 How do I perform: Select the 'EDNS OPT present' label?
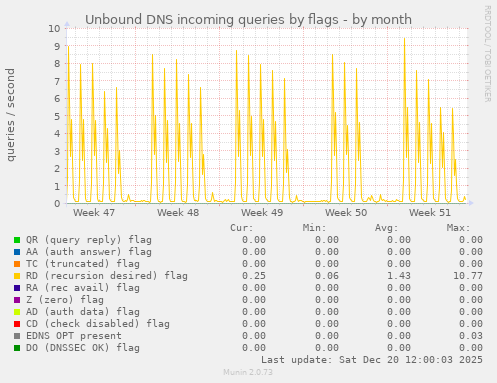tap(74, 336)
